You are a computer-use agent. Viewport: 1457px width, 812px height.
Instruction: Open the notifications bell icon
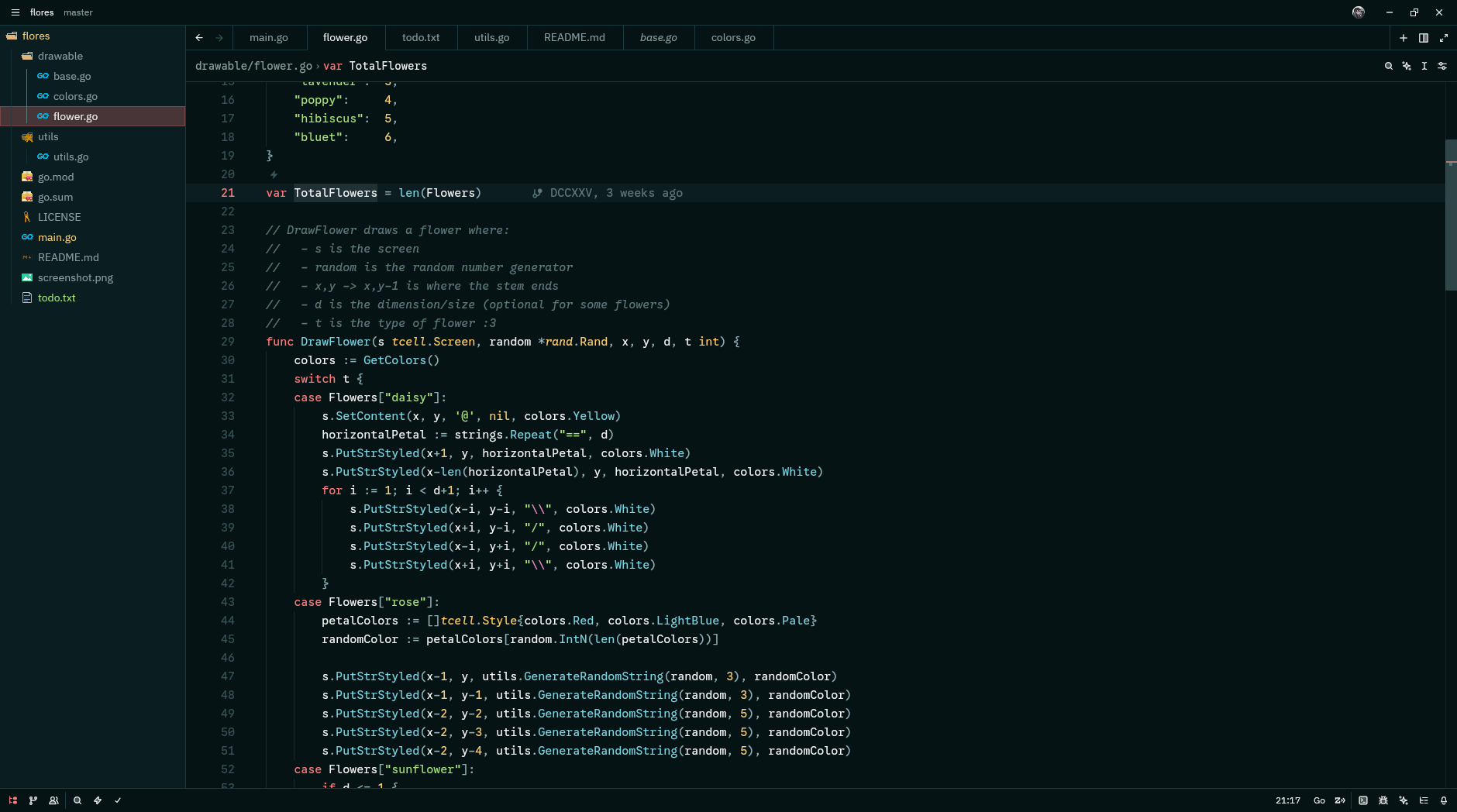pyautogui.click(x=1444, y=800)
